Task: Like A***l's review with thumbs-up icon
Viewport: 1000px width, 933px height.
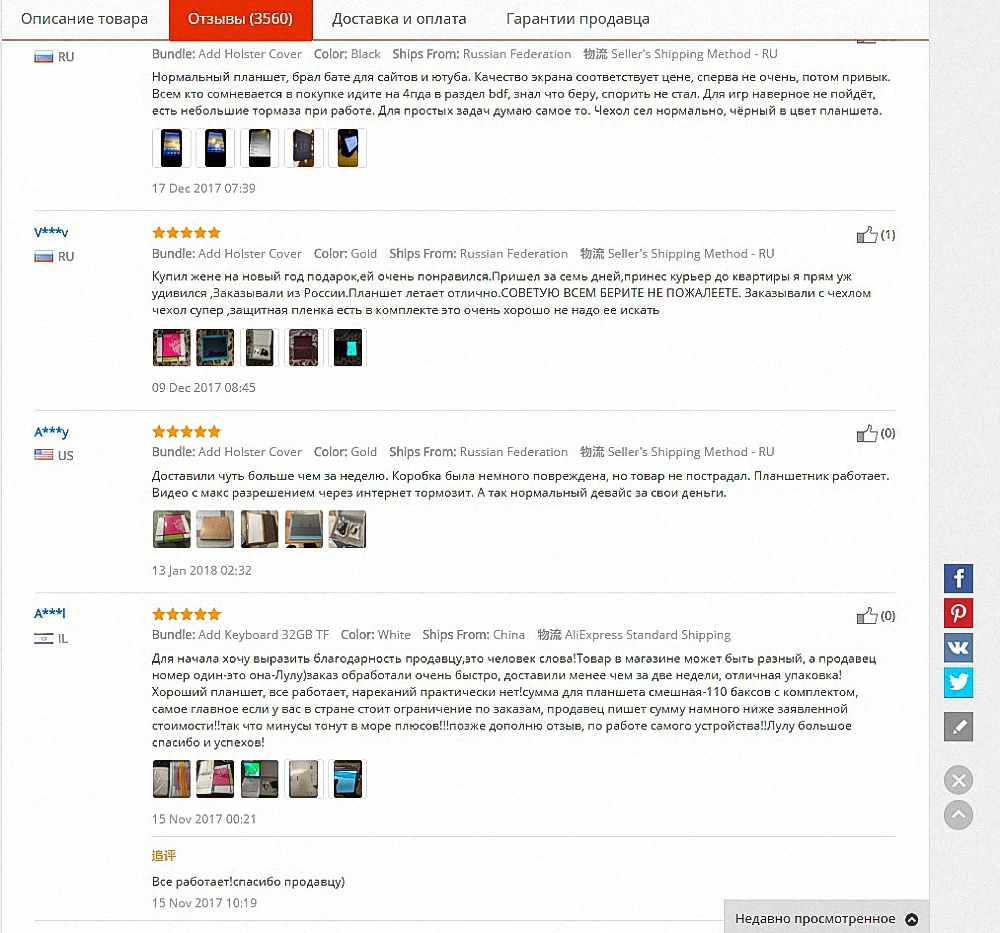Action: point(867,616)
